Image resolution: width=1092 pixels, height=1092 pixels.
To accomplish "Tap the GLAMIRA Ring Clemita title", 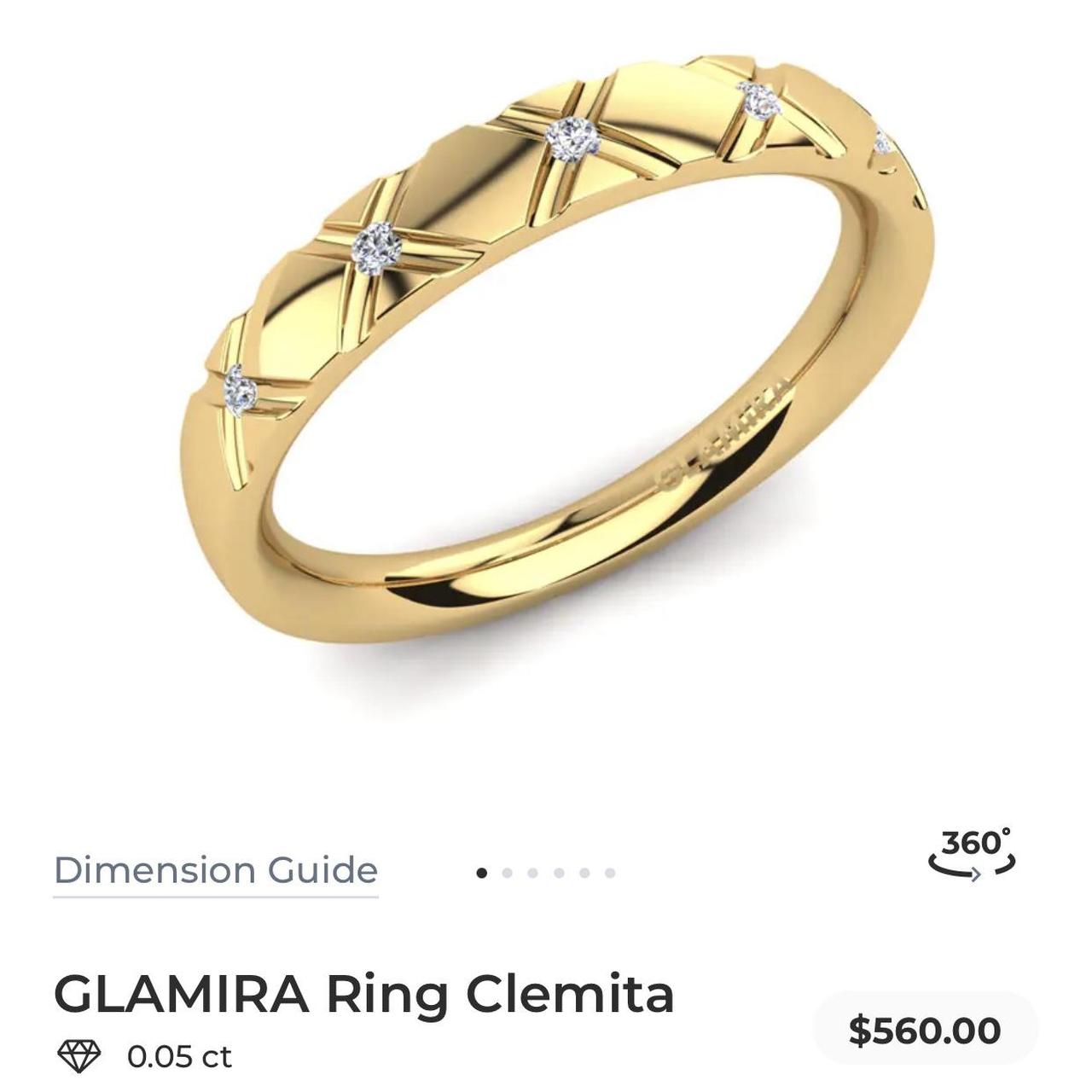I will pyautogui.click(x=364, y=994).
